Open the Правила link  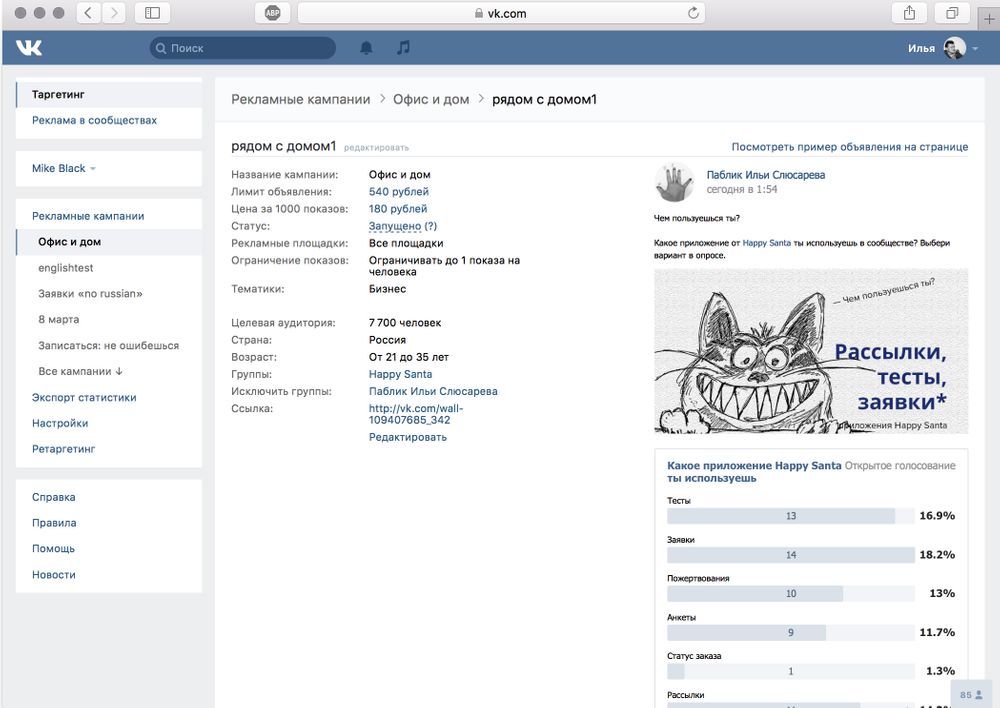pos(54,523)
